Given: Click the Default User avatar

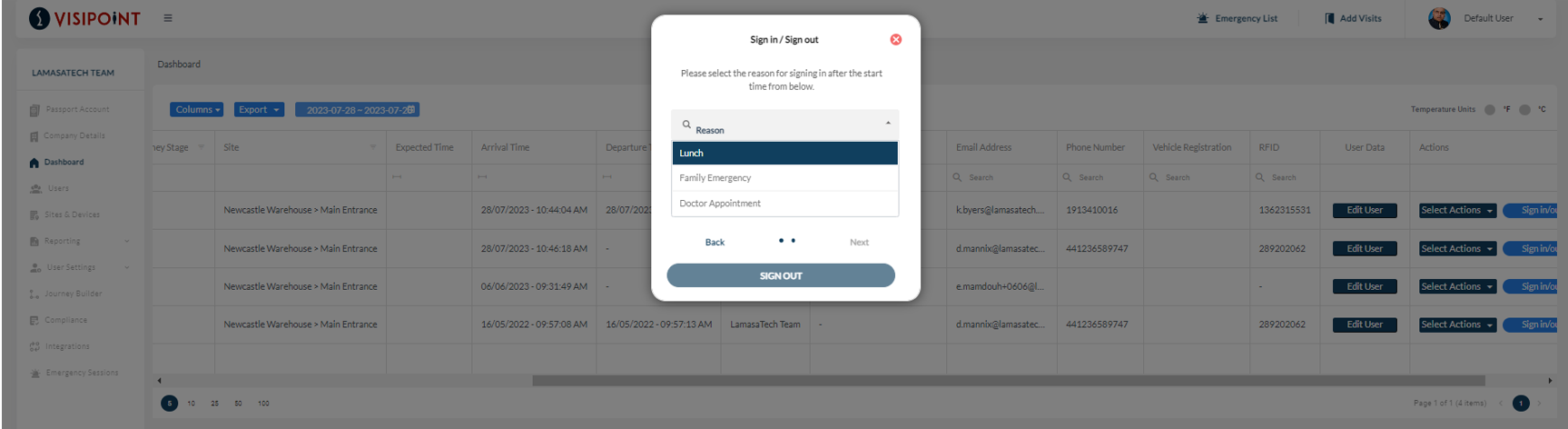Looking at the screenshot, I should click(1439, 18).
